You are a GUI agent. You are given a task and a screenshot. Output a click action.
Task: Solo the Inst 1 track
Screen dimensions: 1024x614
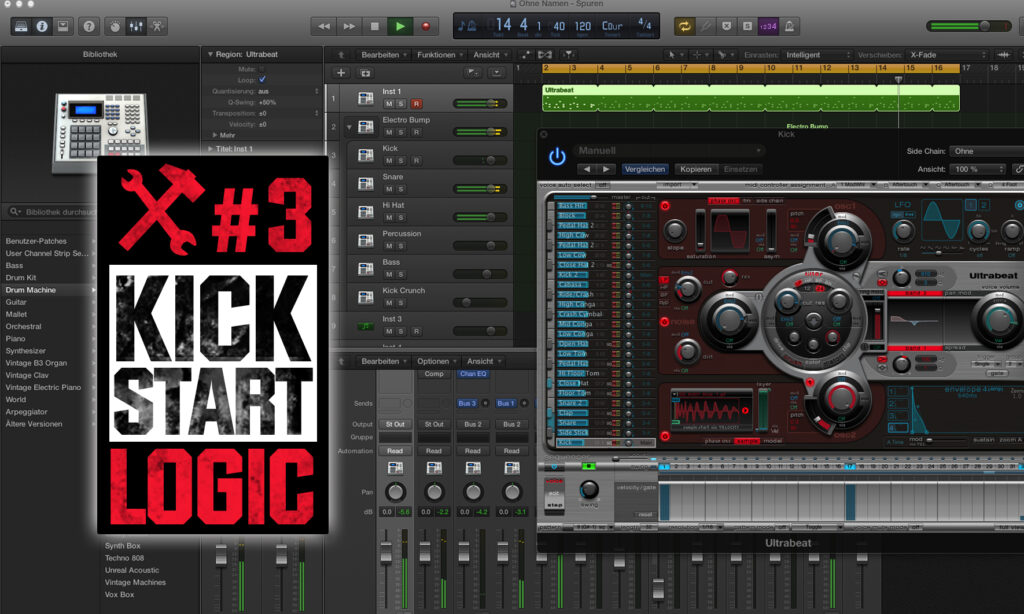point(401,104)
